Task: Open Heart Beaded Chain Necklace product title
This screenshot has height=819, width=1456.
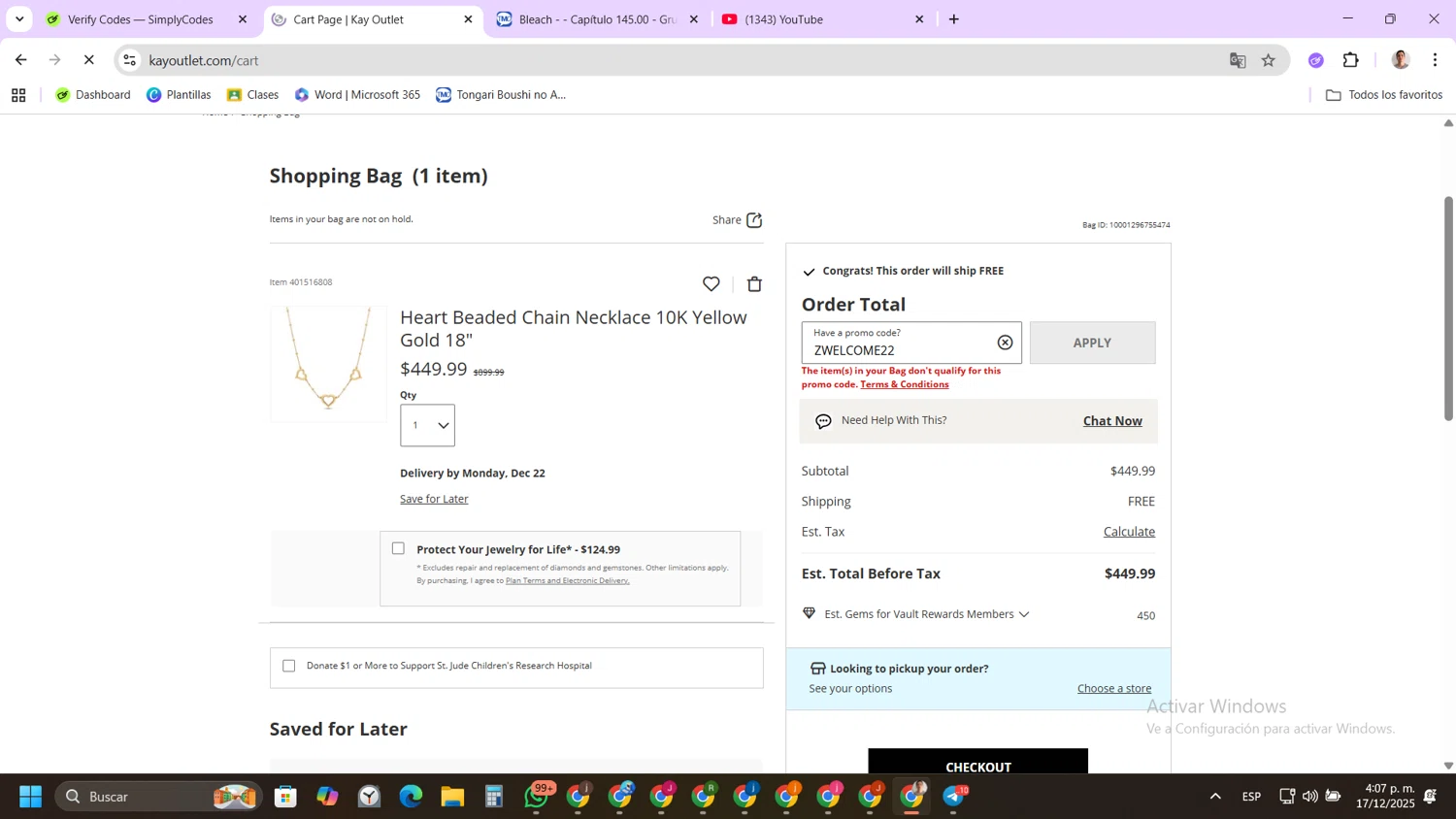Action: (x=574, y=328)
